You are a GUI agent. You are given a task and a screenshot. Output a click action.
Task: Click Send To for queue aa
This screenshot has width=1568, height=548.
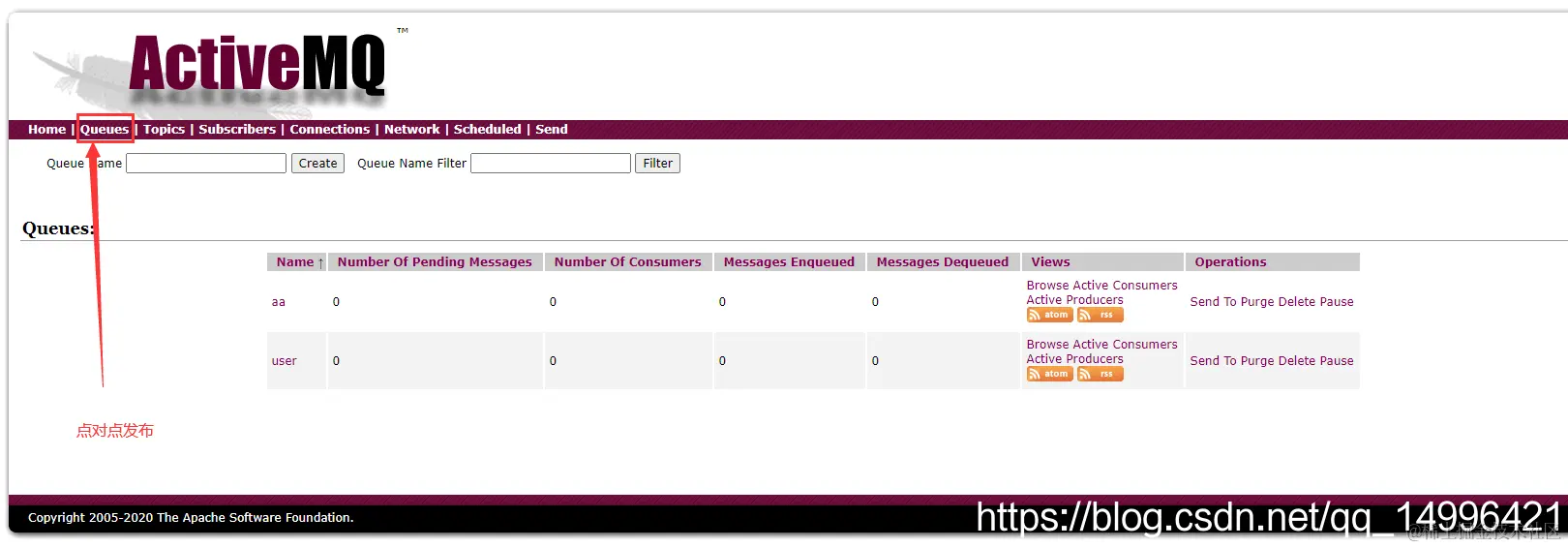[1213, 302]
